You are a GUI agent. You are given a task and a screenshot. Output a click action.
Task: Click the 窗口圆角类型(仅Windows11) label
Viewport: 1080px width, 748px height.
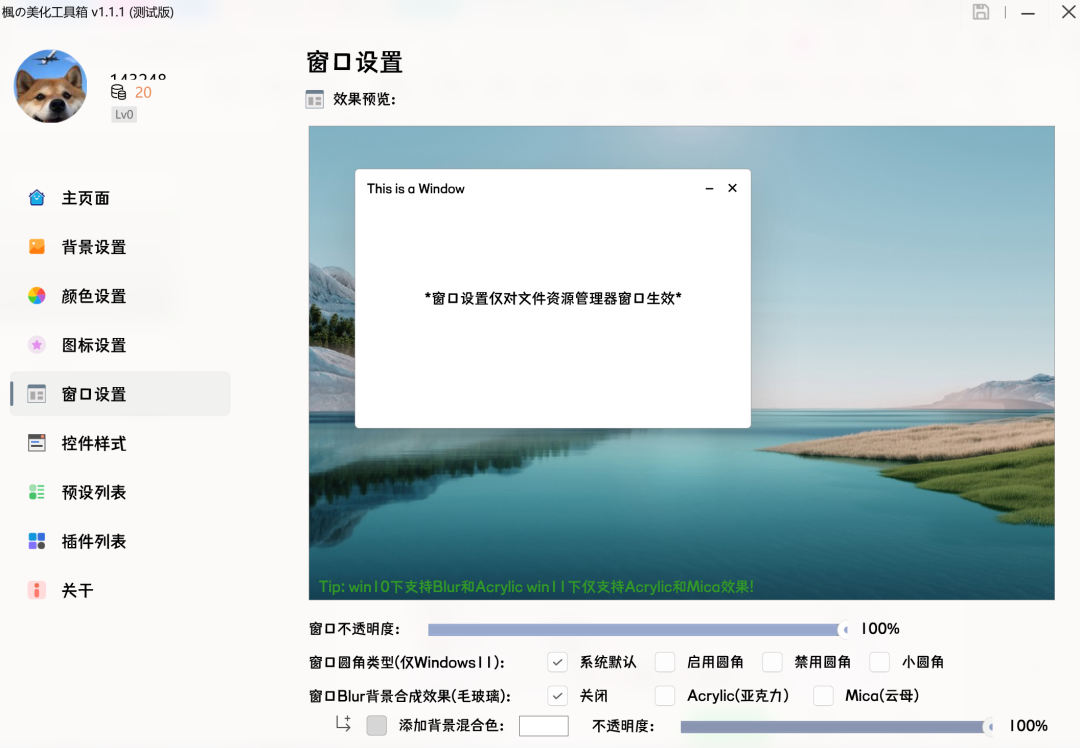[x=407, y=662]
